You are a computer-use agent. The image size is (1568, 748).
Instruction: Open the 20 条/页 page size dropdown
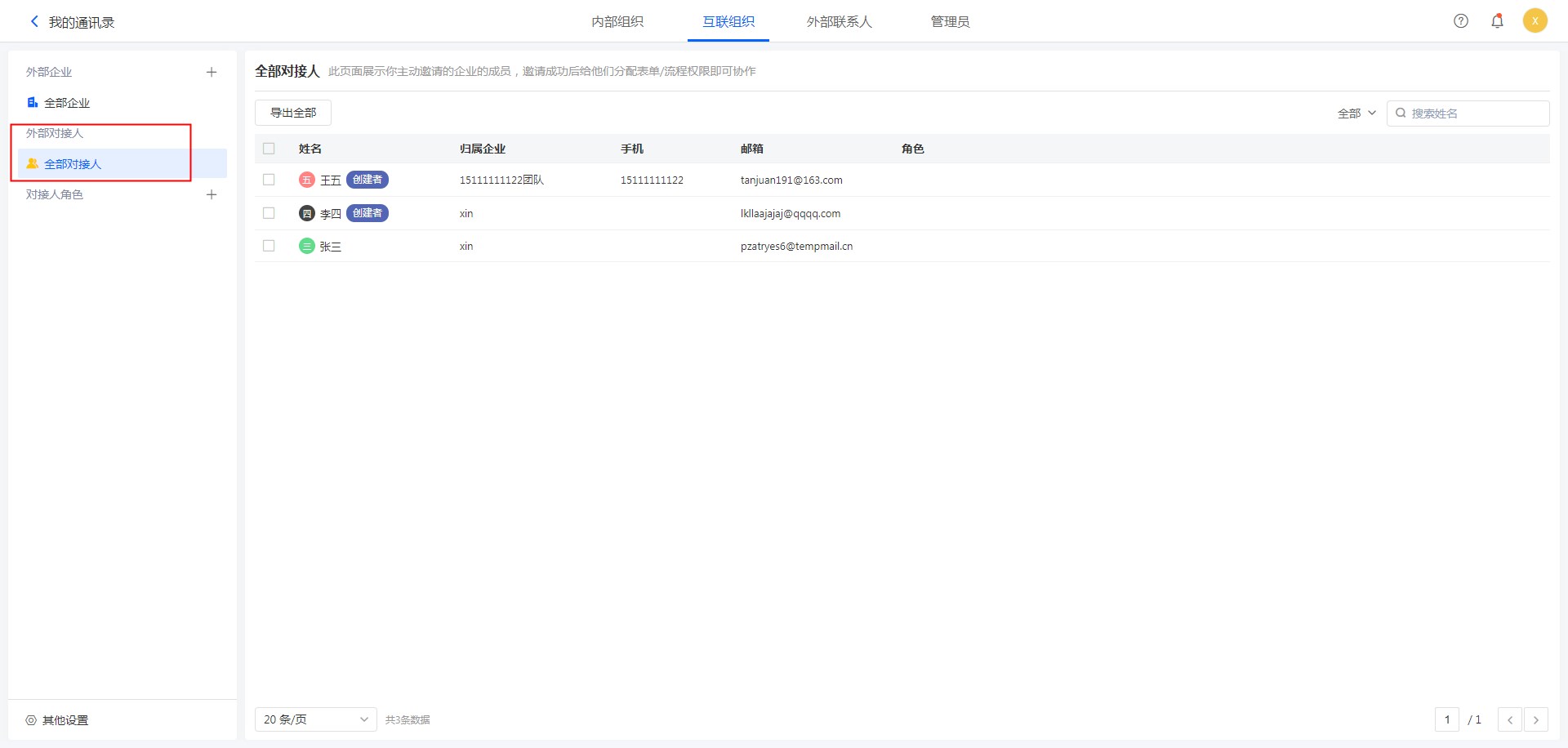point(315,719)
